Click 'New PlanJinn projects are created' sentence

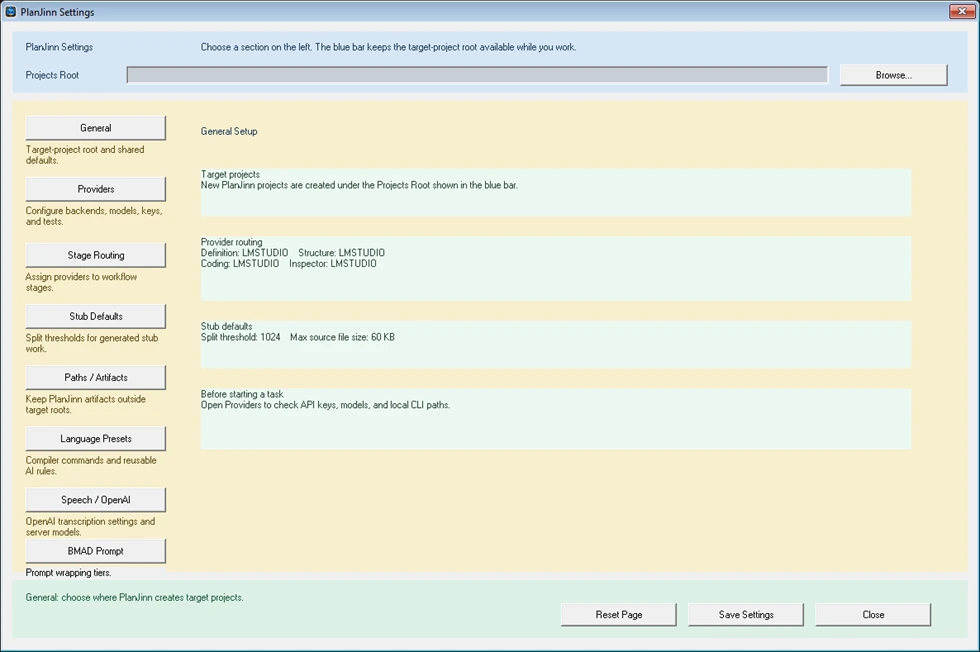(x=359, y=185)
